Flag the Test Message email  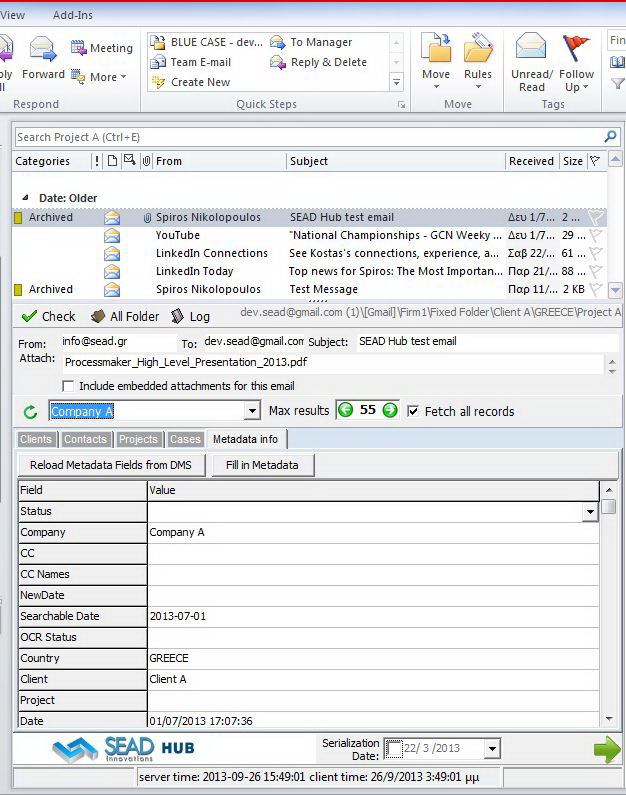click(597, 289)
